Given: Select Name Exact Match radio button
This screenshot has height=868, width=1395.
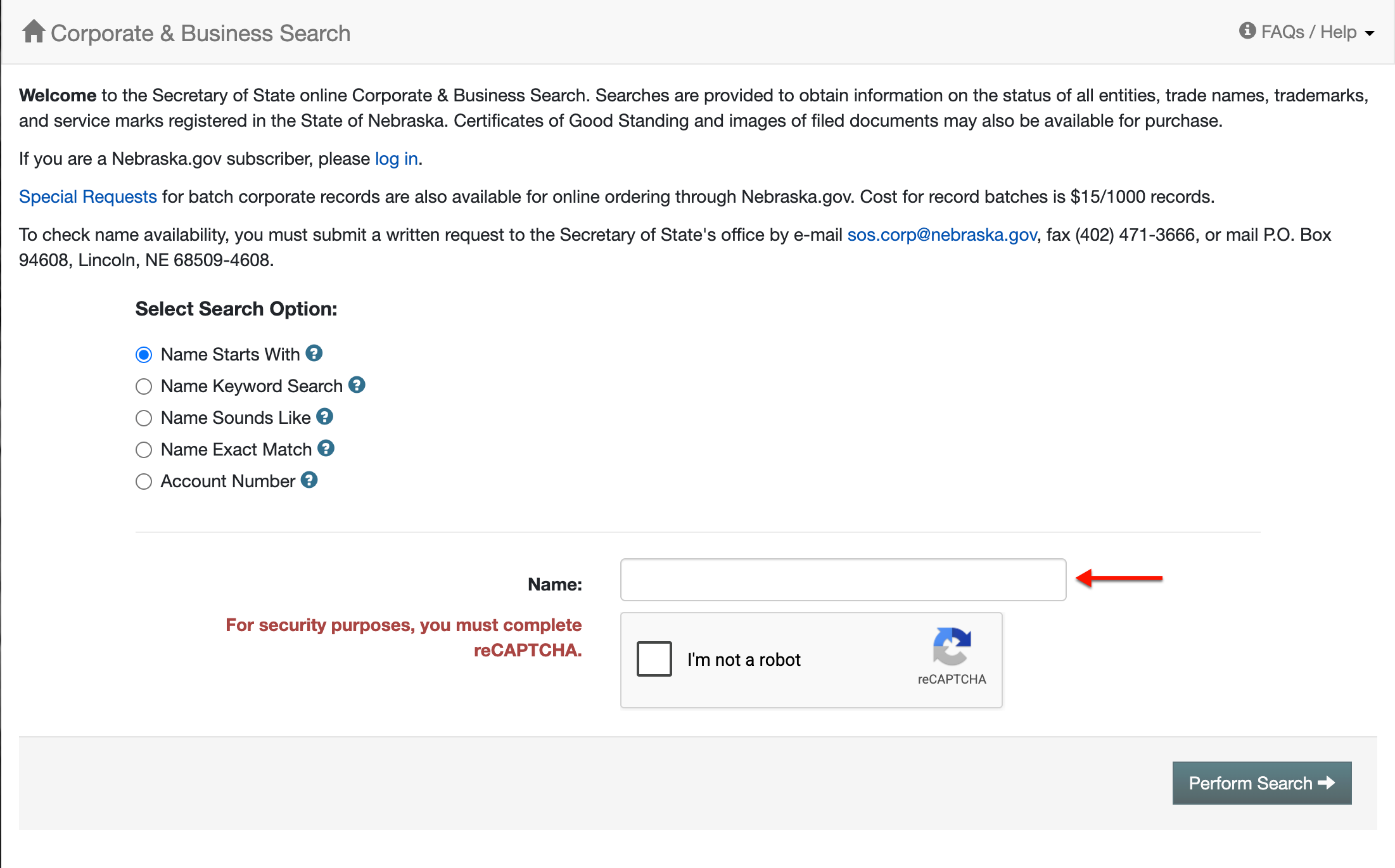Looking at the screenshot, I should pos(144,450).
